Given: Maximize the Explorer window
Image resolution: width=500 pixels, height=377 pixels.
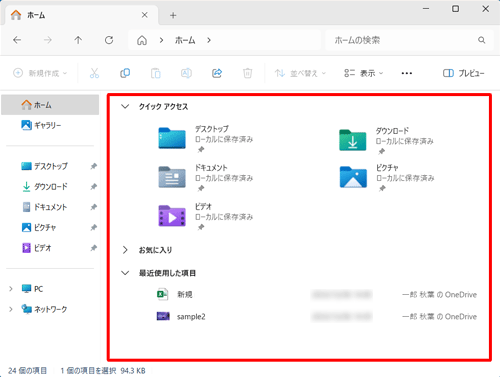Looking at the screenshot, I should [x=455, y=9].
